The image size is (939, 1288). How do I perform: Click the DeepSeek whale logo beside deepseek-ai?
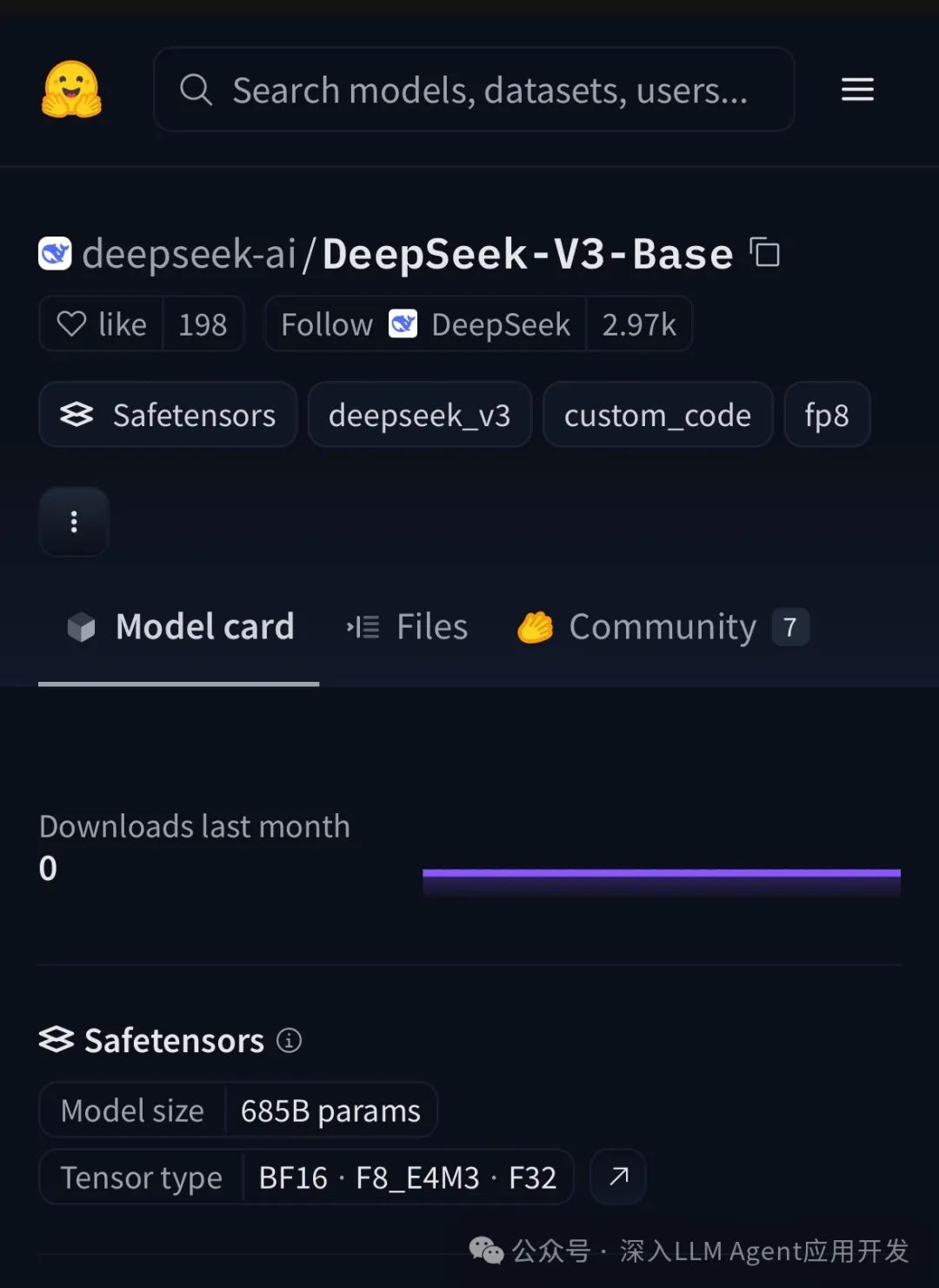pyautogui.click(x=56, y=254)
